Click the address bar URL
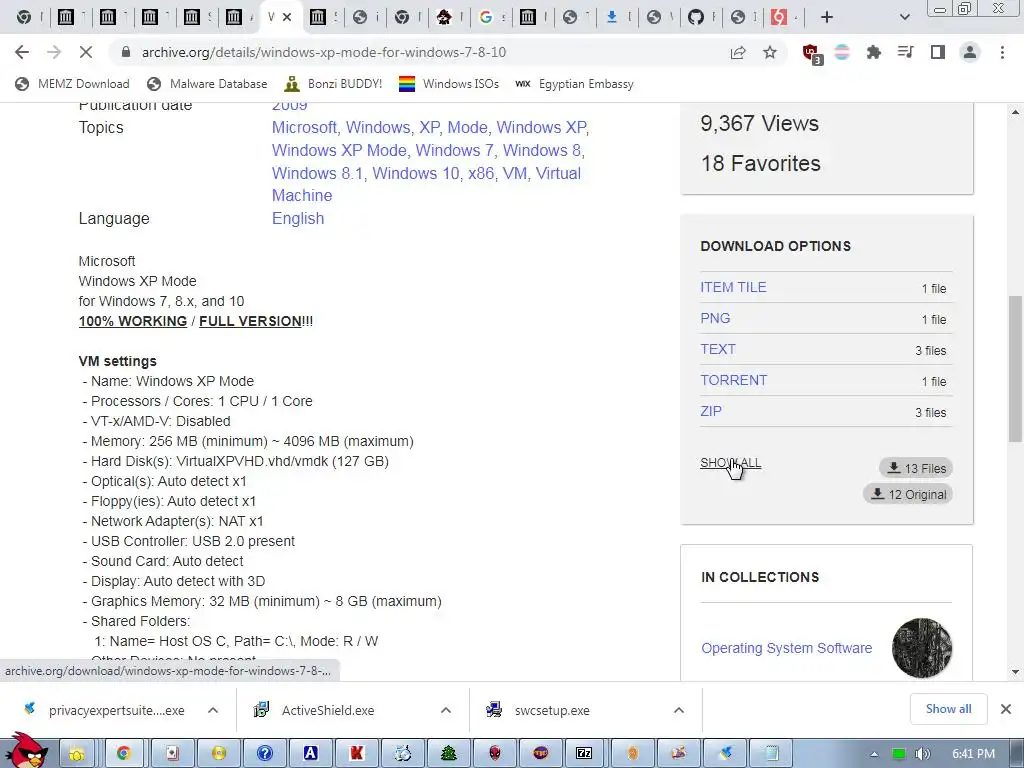The height and width of the screenshot is (768, 1024). 324,52
